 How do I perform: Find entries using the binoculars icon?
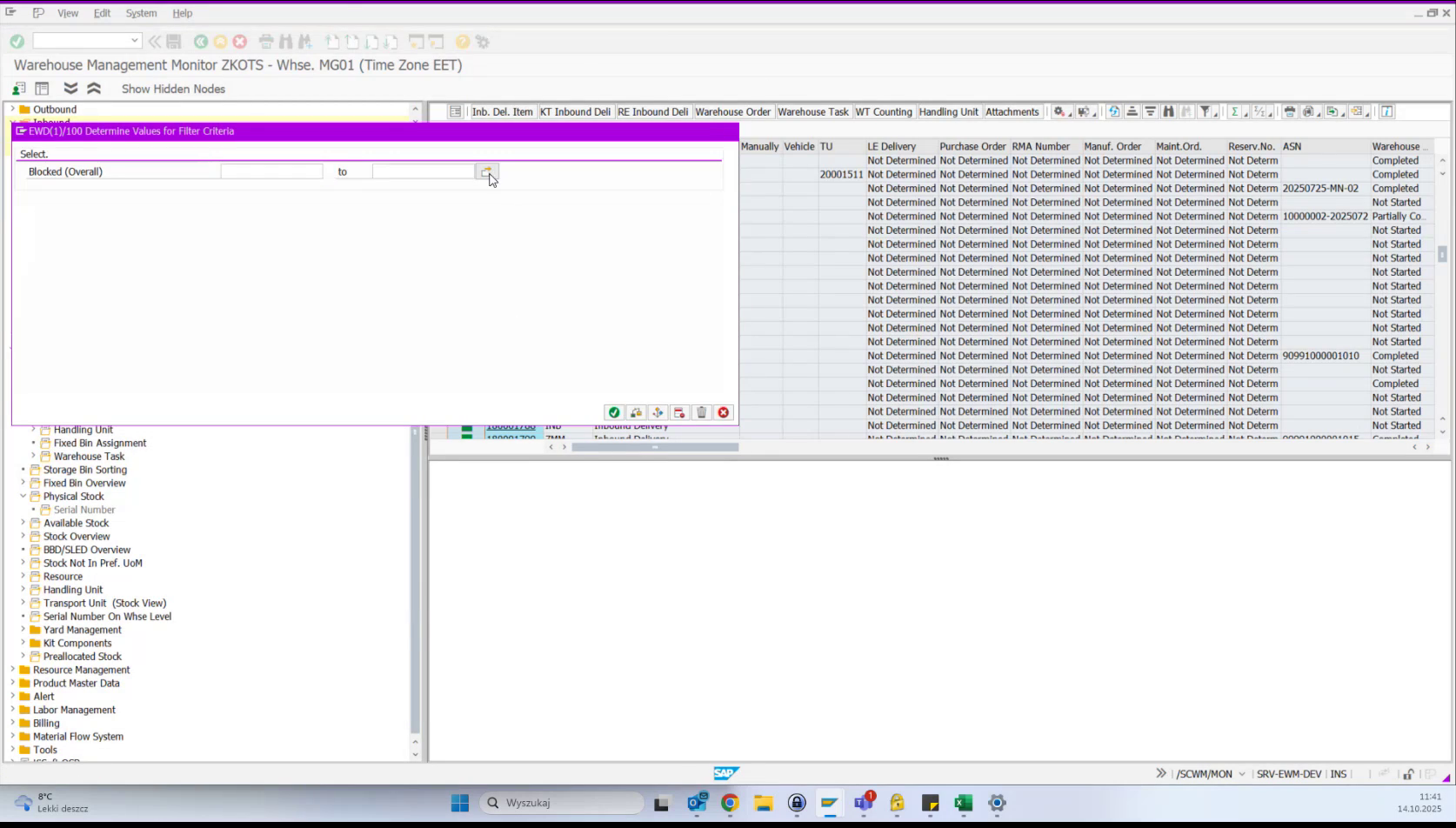[1169, 111]
